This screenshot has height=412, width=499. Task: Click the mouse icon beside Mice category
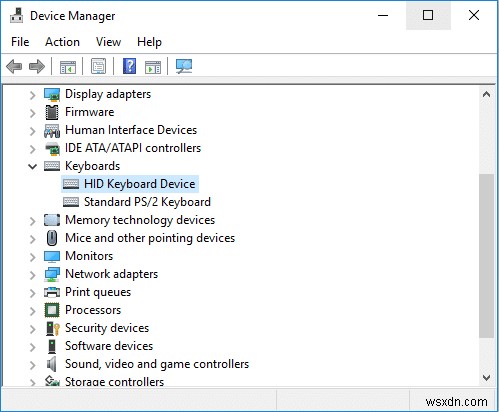pos(52,238)
